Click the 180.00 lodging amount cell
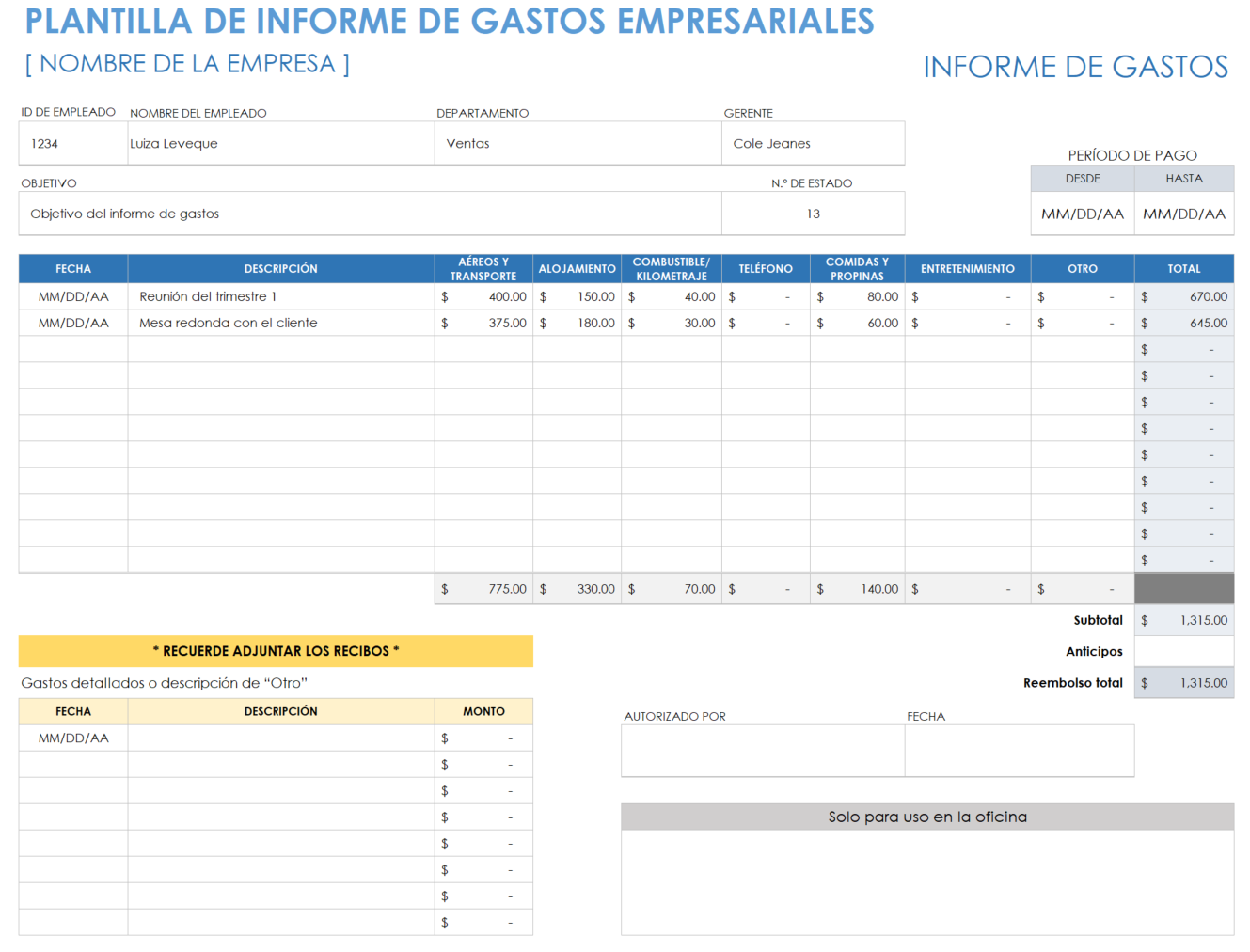This screenshot has height=952, width=1250. coord(578,323)
